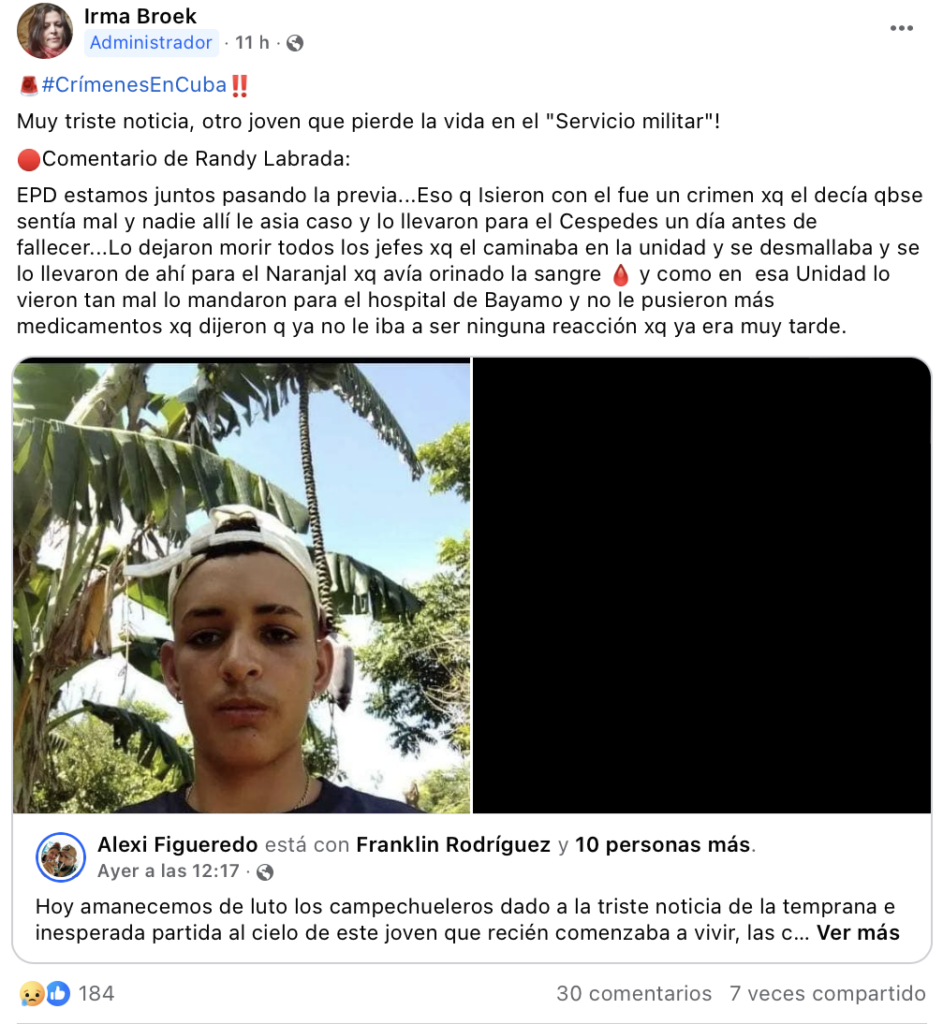Open the Irma Broek profile name link
The width and height of the screenshot is (943, 1024).
point(140,16)
